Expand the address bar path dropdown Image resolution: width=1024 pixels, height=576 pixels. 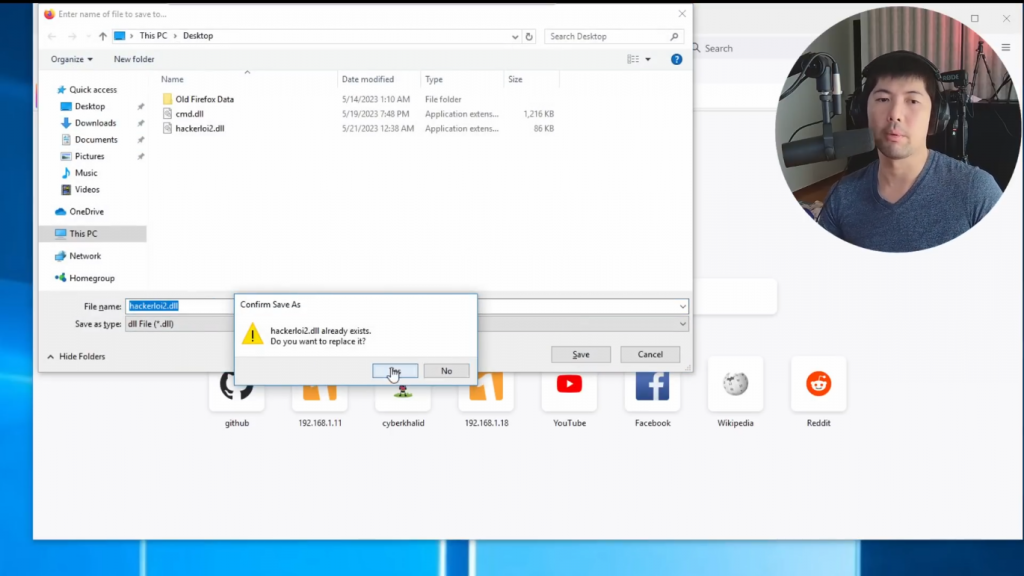(514, 36)
